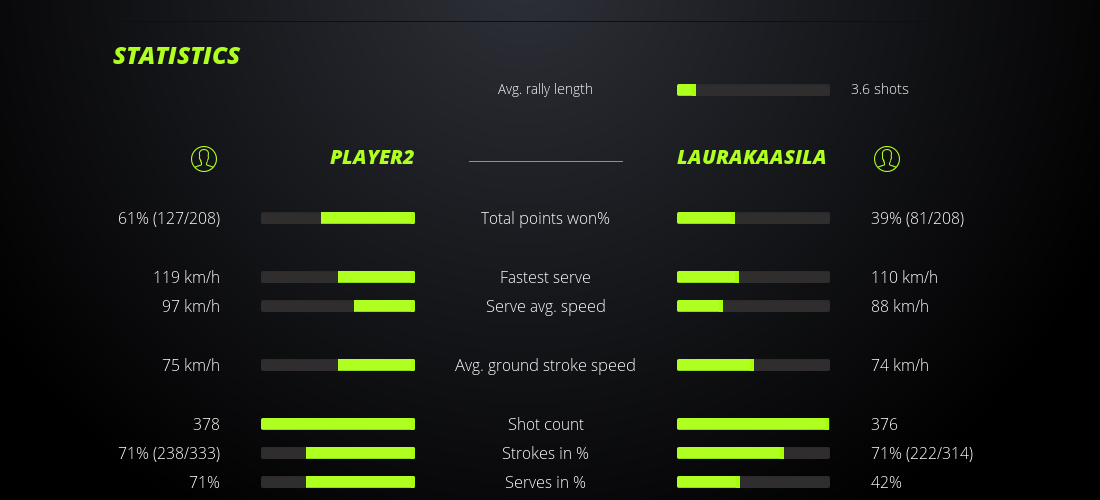Viewport: 1100px width, 500px height.
Task: Click Laurakaasila's profile avatar icon
Action: click(x=886, y=158)
